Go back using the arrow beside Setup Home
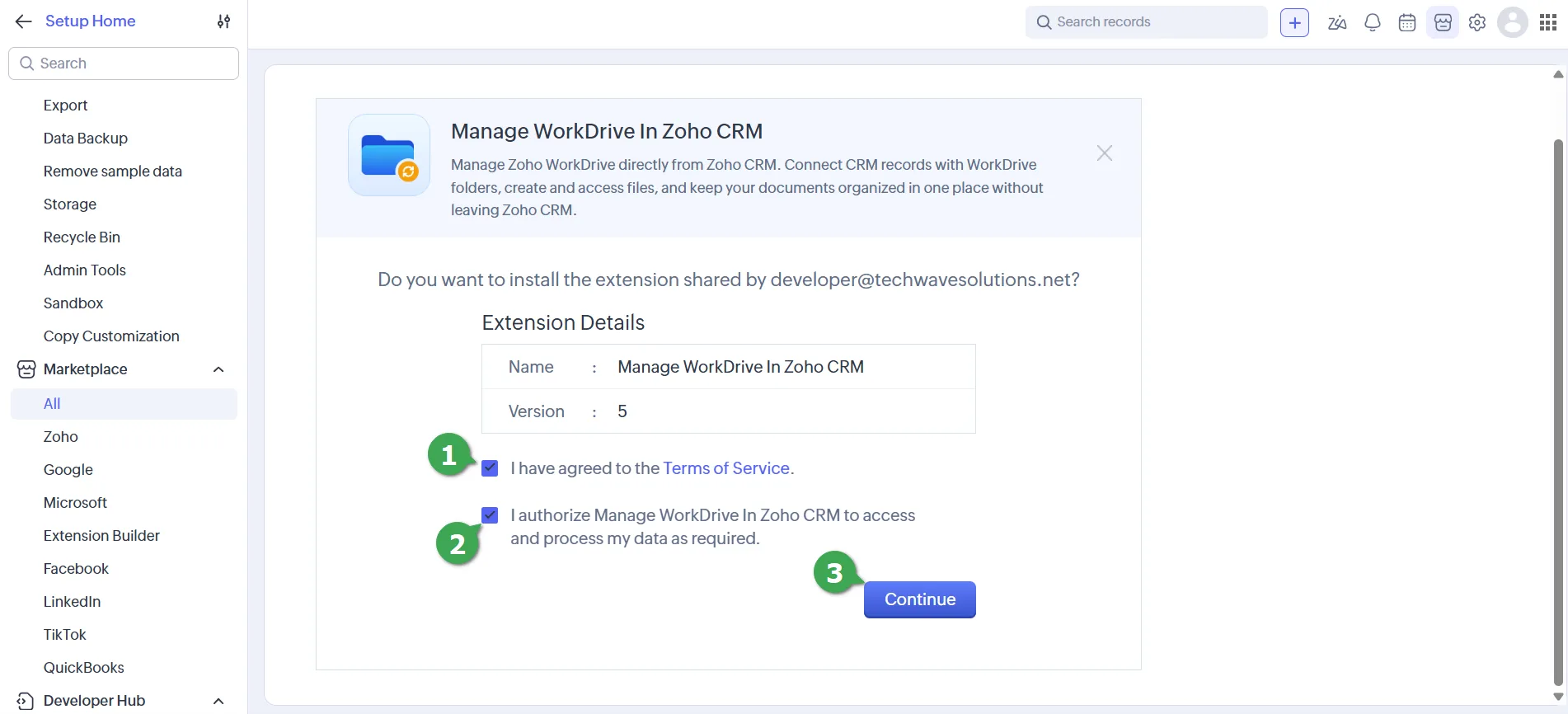 24,21
